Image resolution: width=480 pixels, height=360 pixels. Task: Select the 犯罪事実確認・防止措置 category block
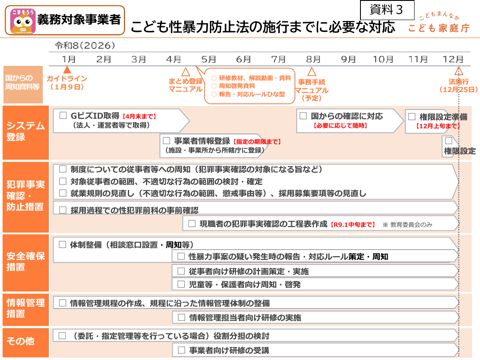pos(26,197)
